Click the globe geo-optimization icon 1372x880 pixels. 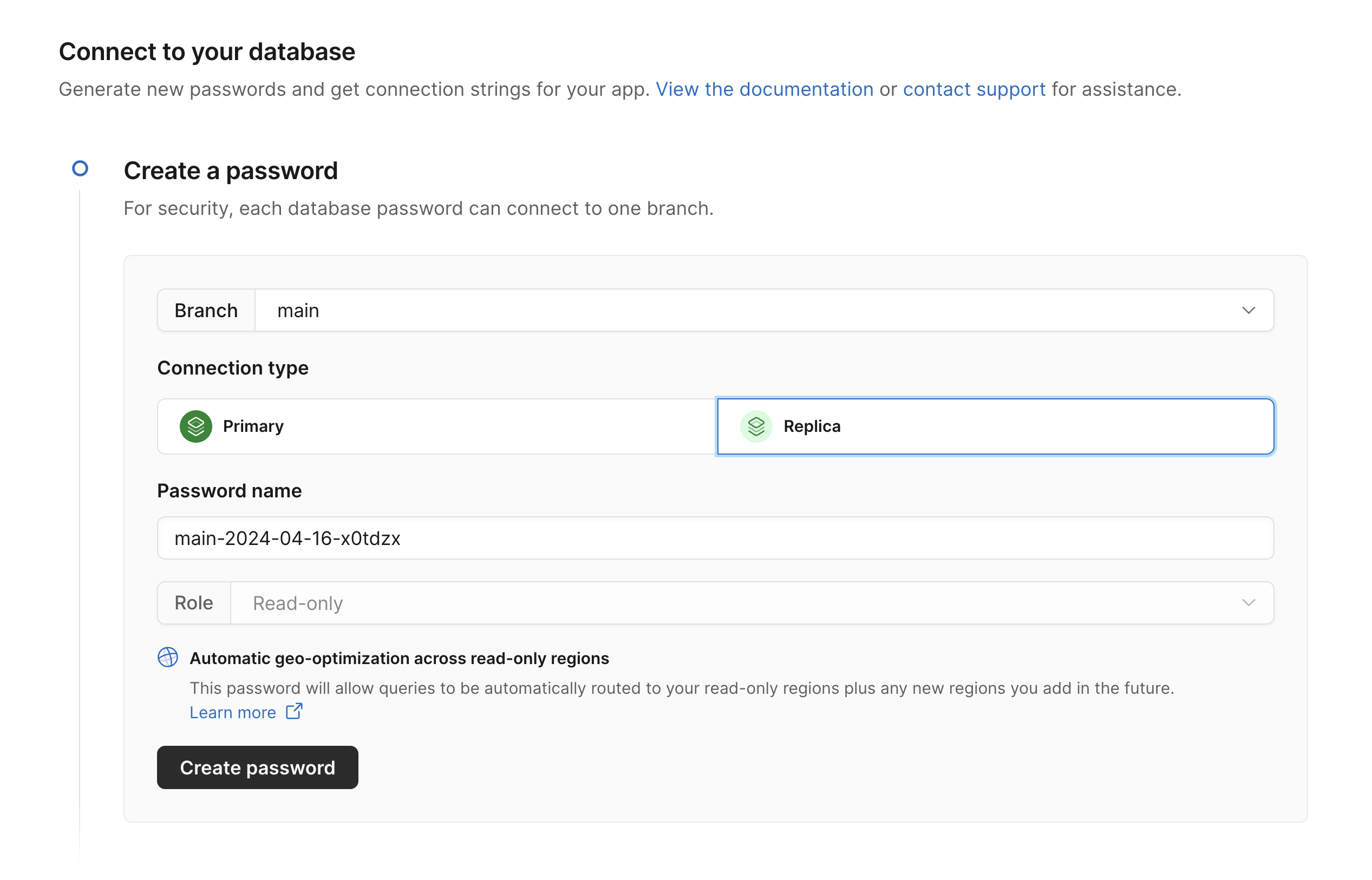(x=168, y=658)
